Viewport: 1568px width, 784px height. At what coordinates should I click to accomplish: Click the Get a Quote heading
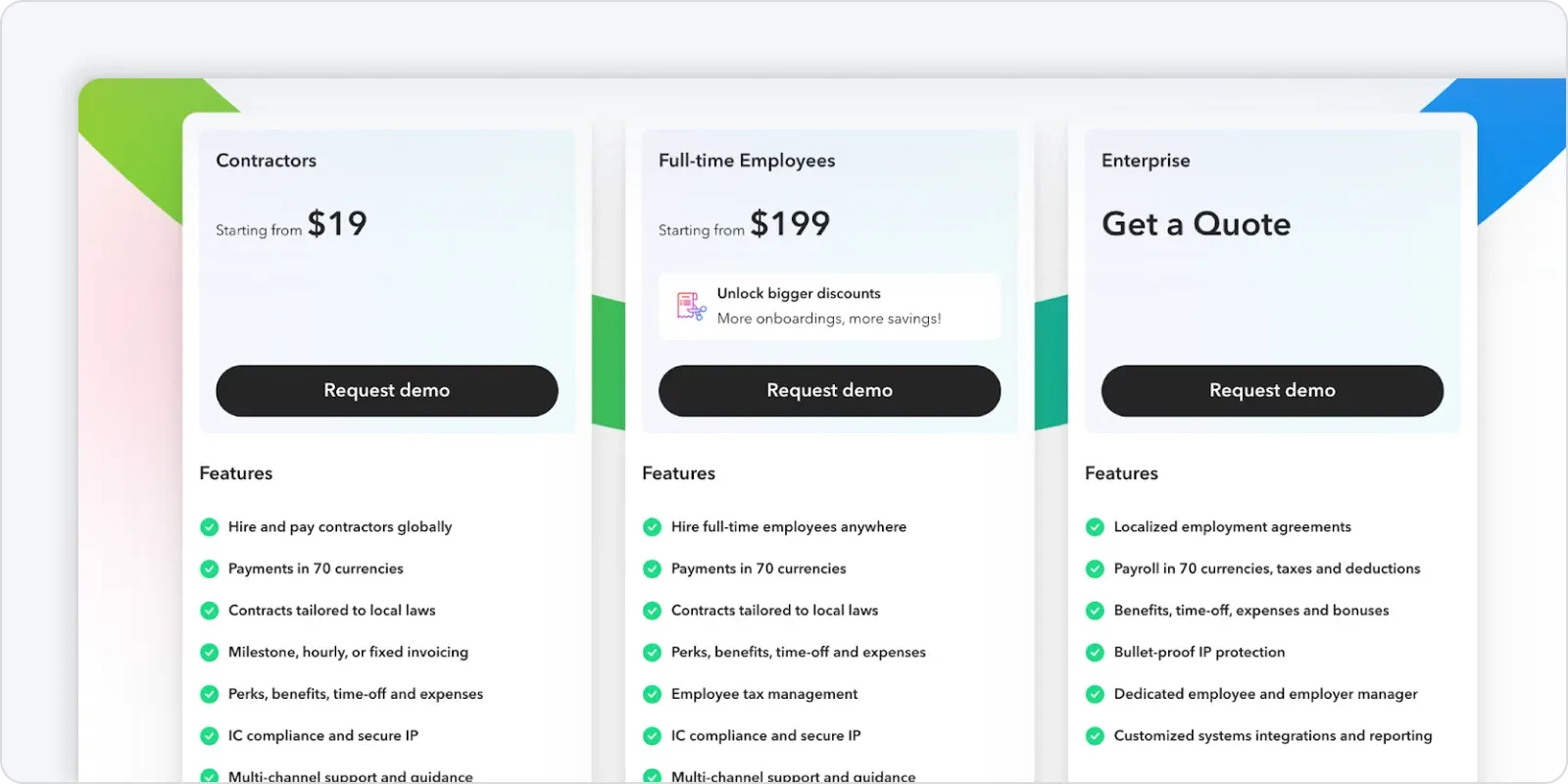coord(1196,224)
